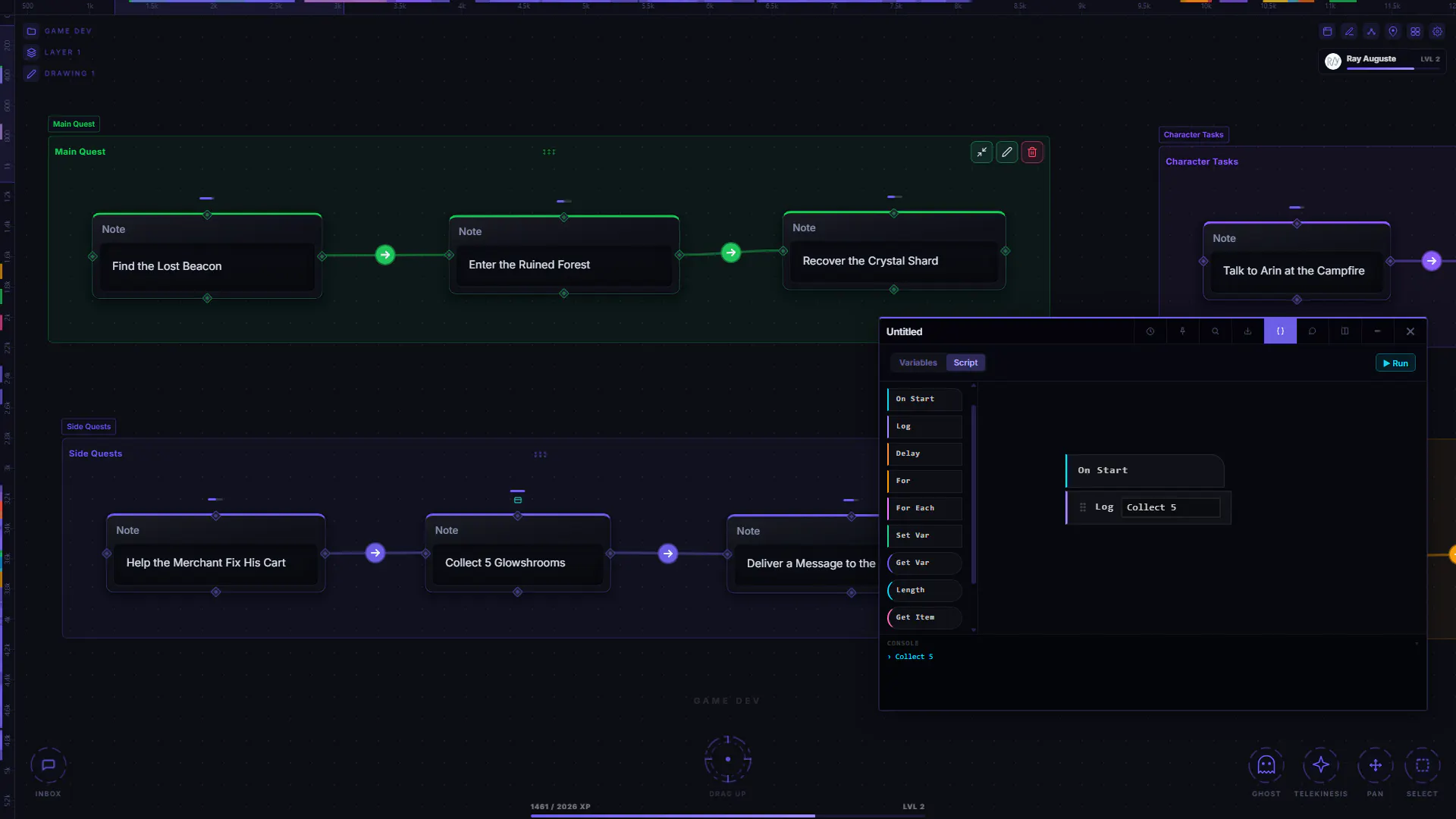Switch to Pan mode
This screenshot has height=819, width=1456.
click(1376, 766)
